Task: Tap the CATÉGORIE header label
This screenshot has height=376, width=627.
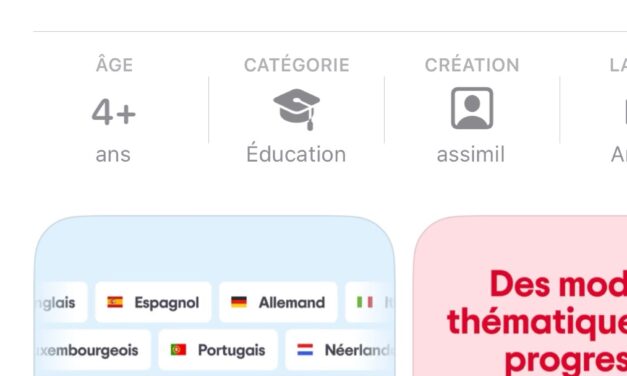Action: [297, 65]
